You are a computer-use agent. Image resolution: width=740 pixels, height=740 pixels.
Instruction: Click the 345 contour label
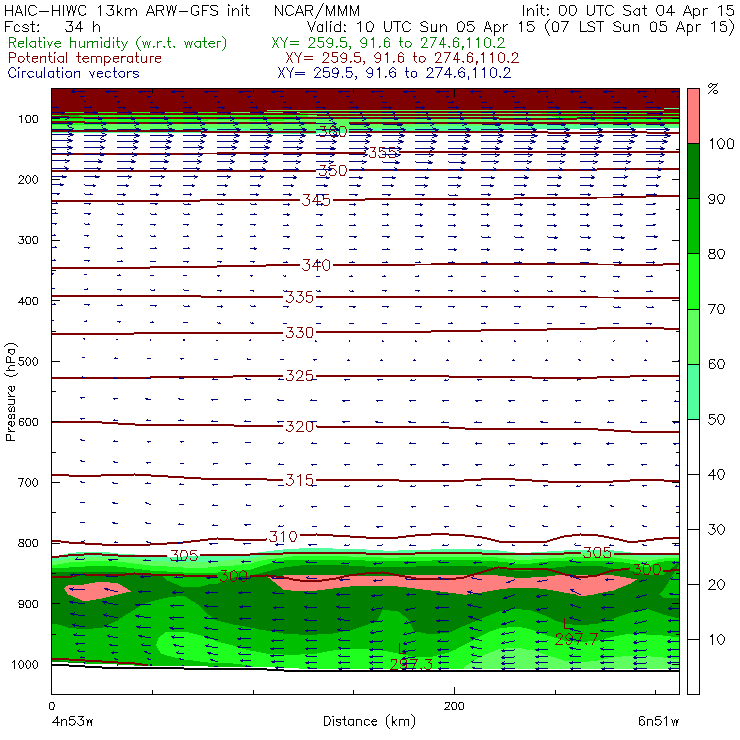tap(316, 200)
